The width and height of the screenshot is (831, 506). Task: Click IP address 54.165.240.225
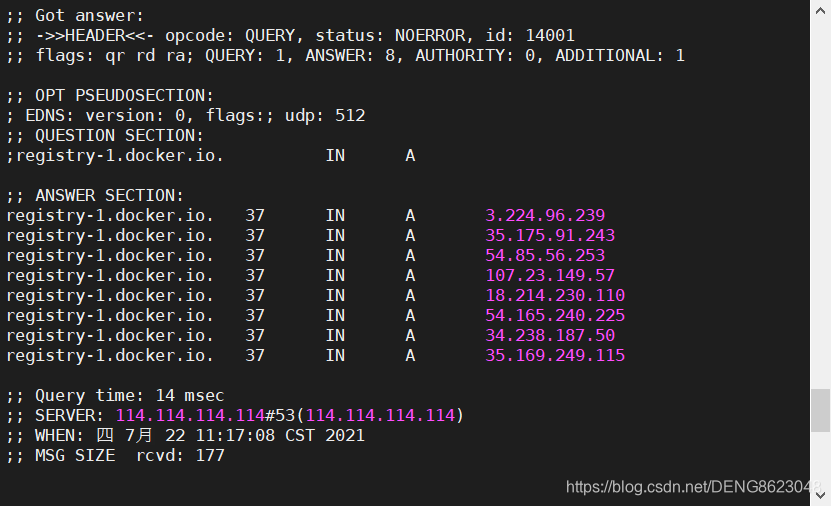tap(555, 315)
